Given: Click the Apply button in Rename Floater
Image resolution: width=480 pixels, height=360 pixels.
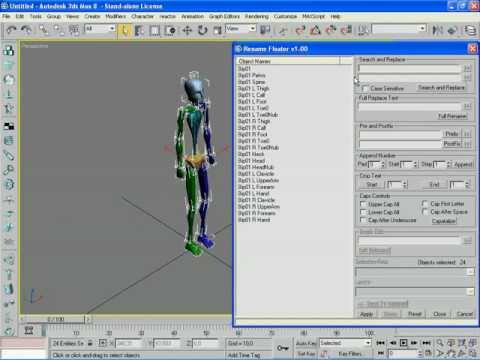Looking at the screenshot, I should coord(366,314).
